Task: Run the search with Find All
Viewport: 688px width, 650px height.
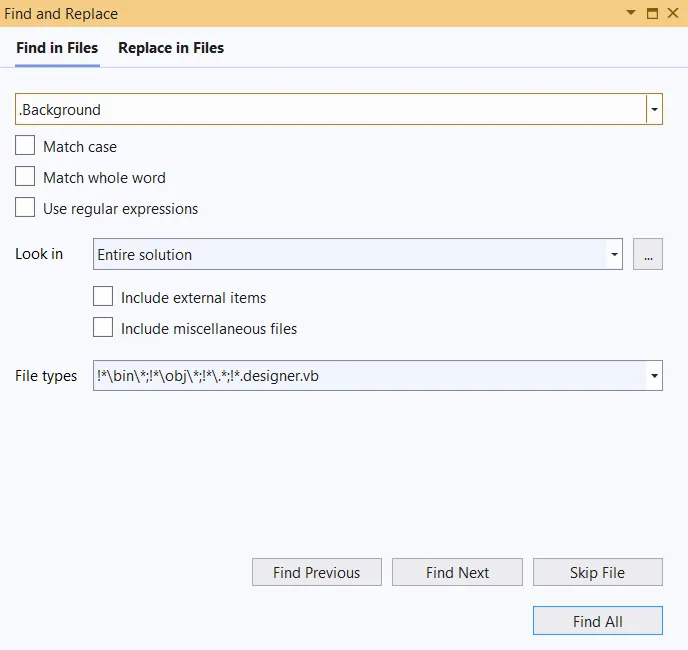Action: [x=597, y=621]
